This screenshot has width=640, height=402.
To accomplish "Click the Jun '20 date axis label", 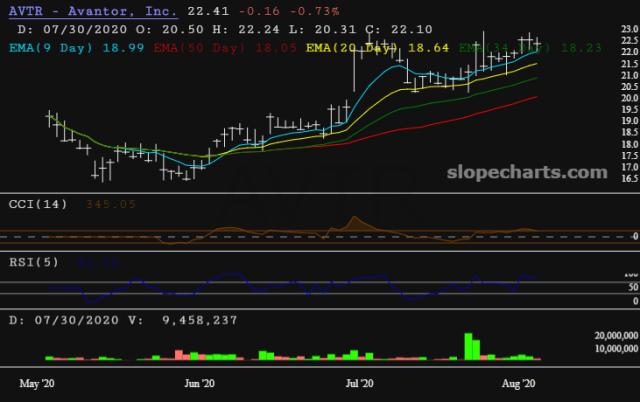I will [x=200, y=383].
